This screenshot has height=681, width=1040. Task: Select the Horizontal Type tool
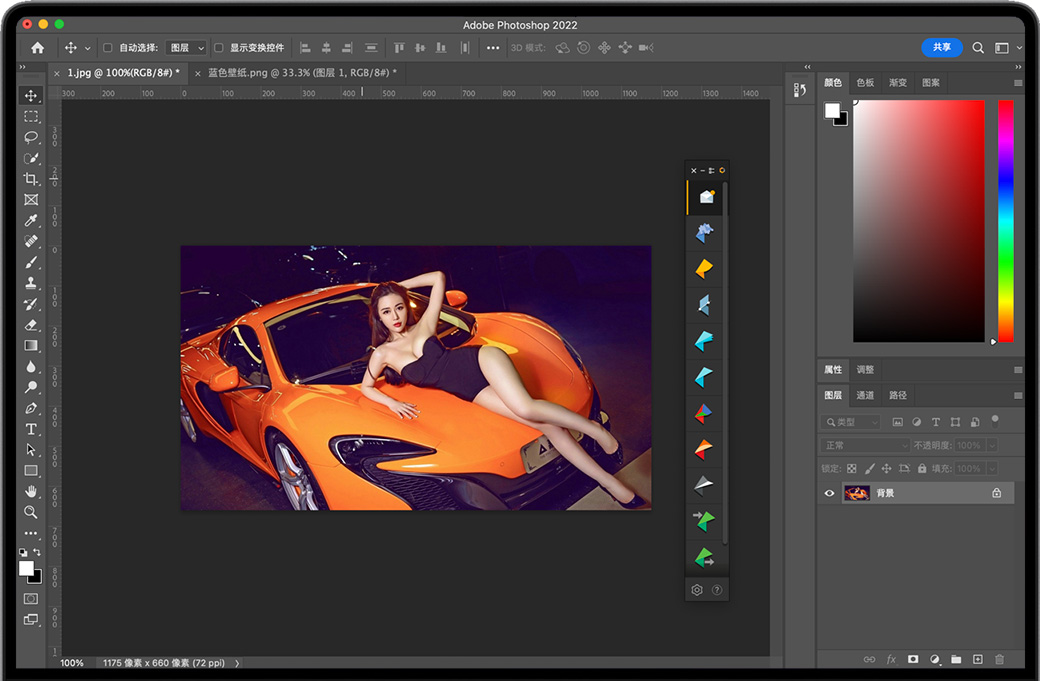31,429
